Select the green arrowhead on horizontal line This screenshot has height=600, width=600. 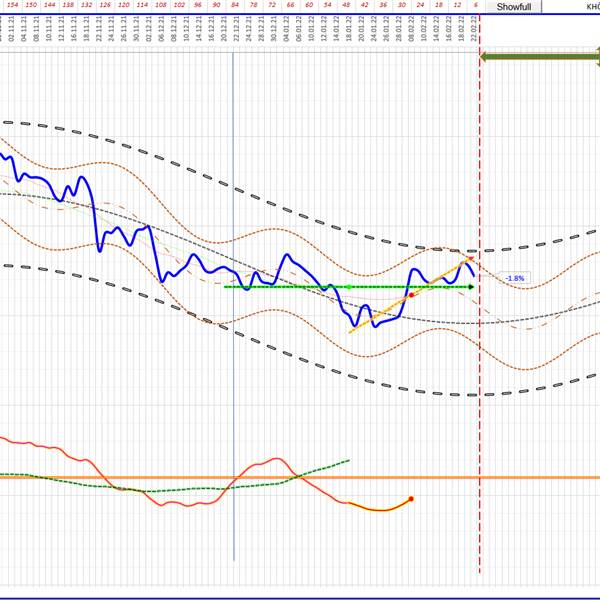471,287
